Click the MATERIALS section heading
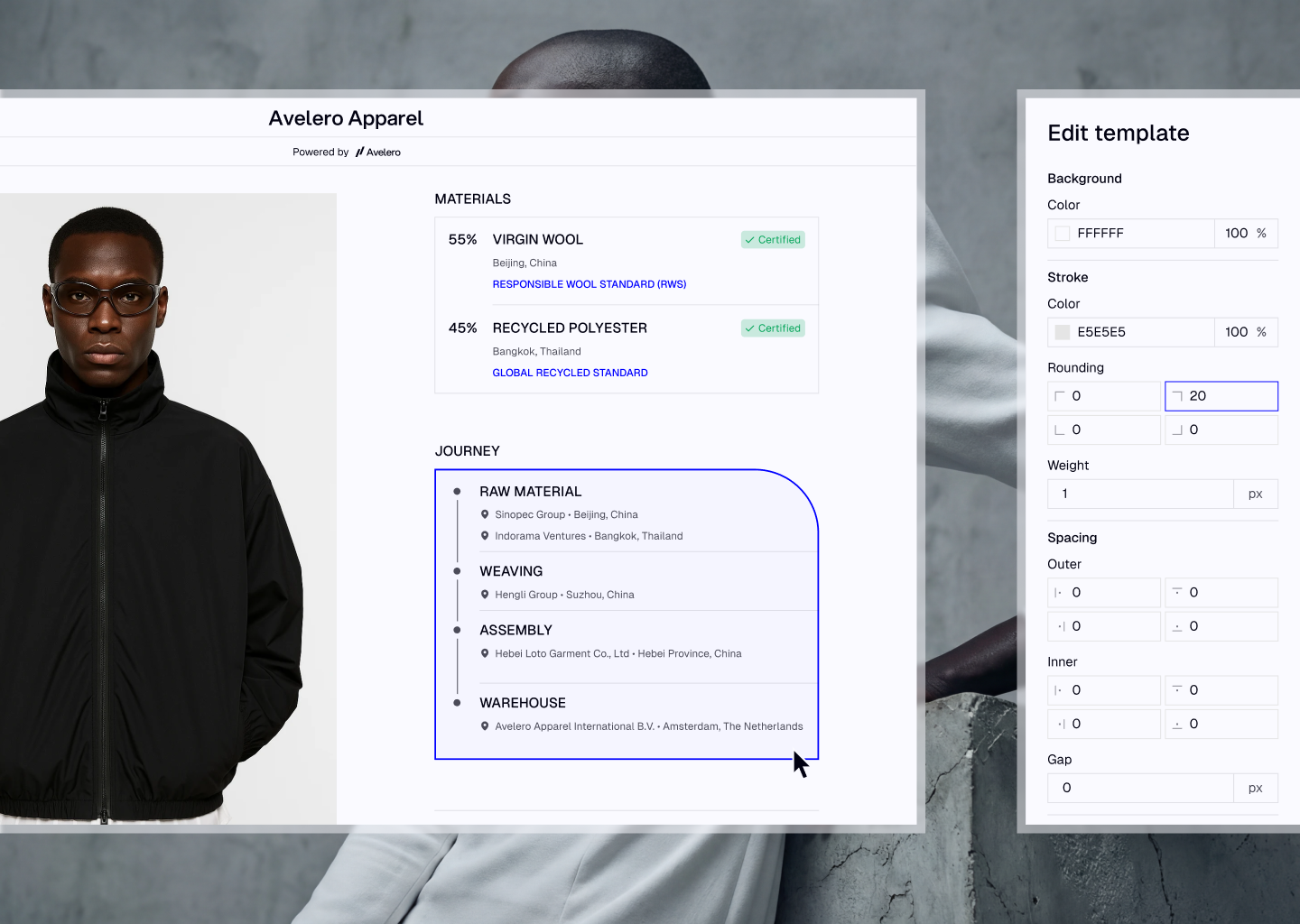This screenshot has height=924, width=1300. coord(473,199)
